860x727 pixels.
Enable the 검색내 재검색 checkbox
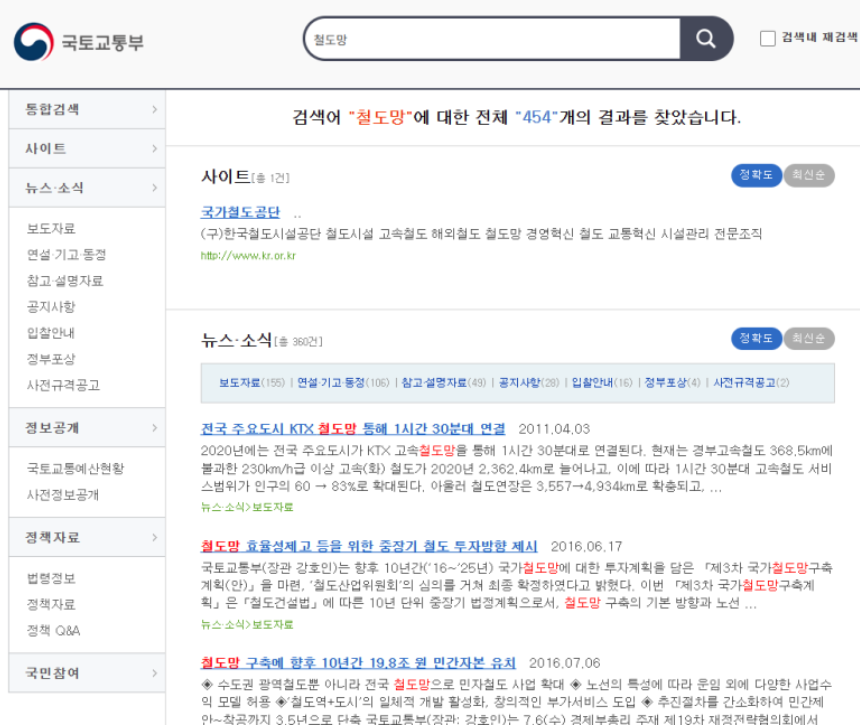[768, 39]
